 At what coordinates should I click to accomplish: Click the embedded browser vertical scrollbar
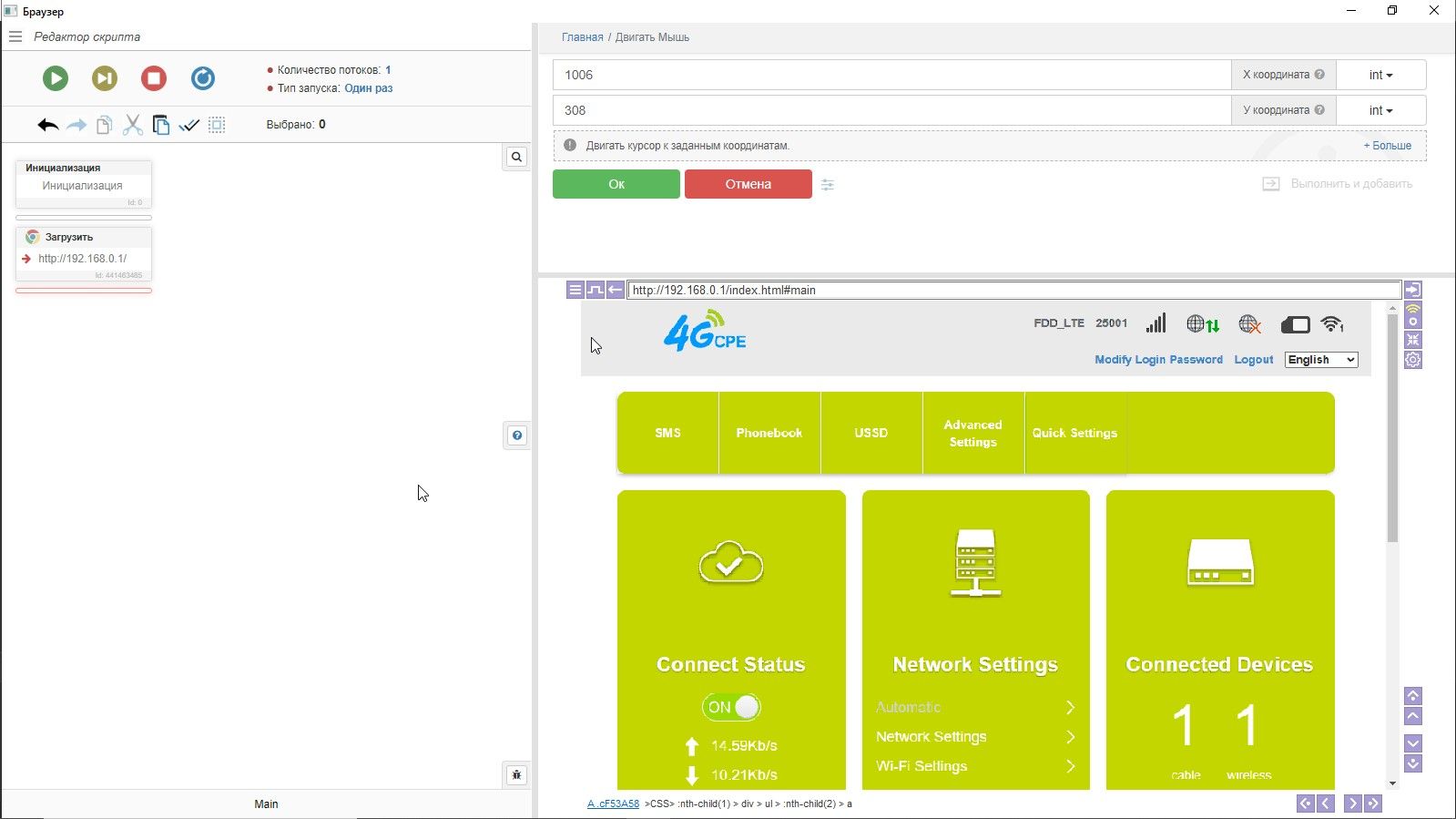tap(1392, 428)
